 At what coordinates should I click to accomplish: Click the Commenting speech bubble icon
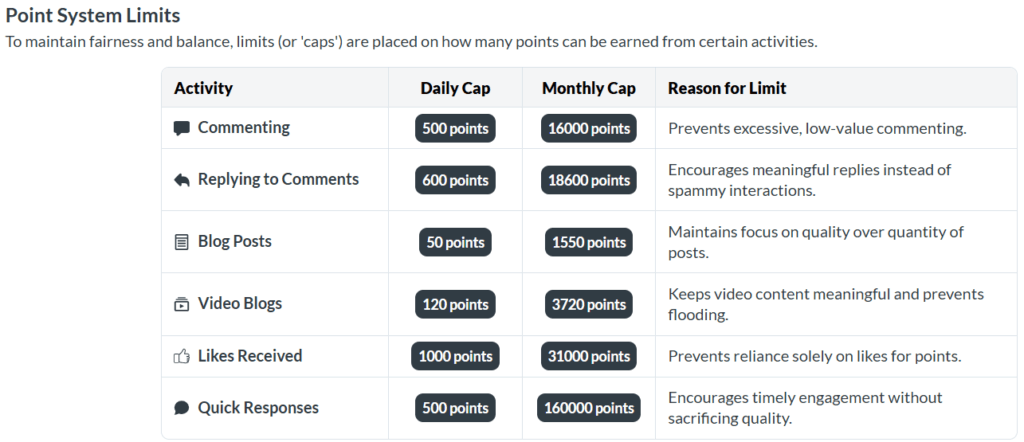click(181, 128)
